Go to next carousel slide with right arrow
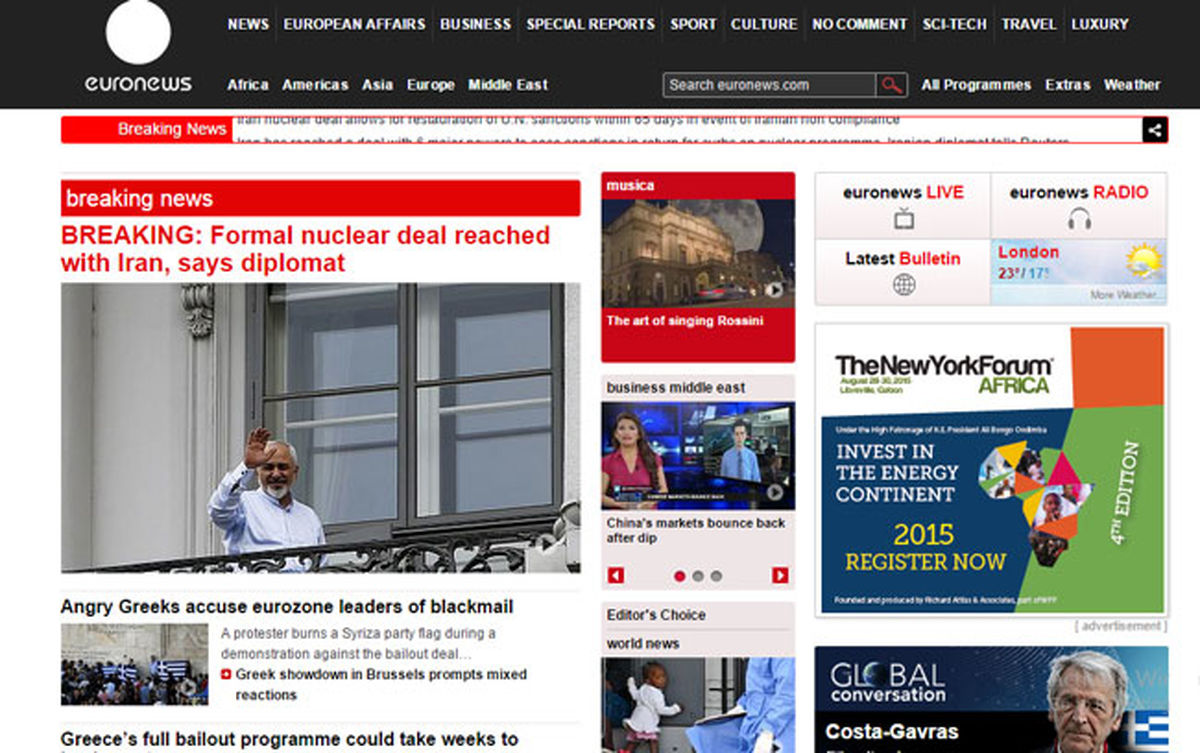 point(780,576)
